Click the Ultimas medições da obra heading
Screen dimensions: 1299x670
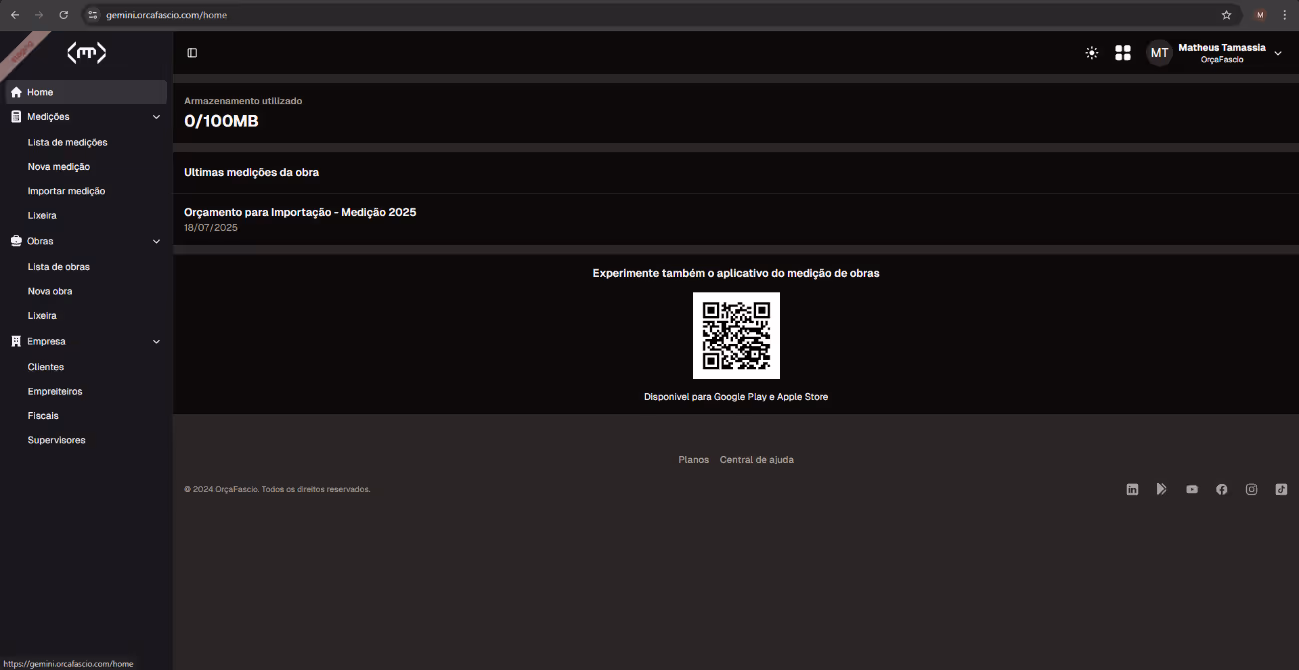coord(251,173)
